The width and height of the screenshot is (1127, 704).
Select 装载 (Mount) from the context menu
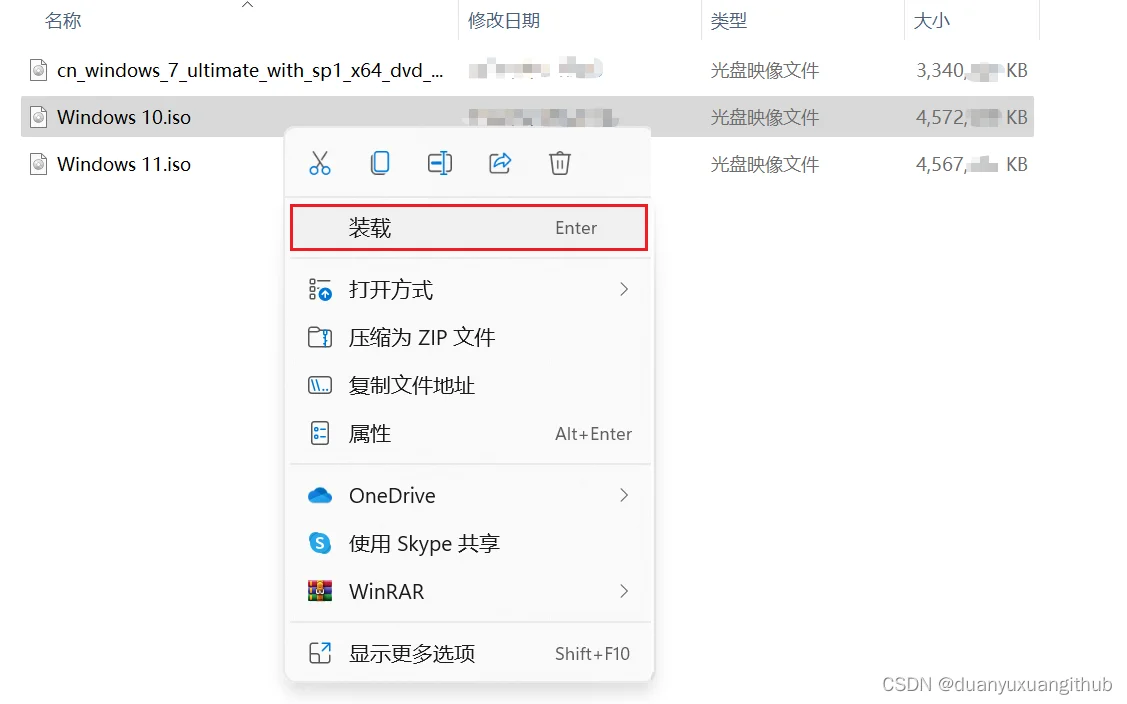click(x=469, y=228)
